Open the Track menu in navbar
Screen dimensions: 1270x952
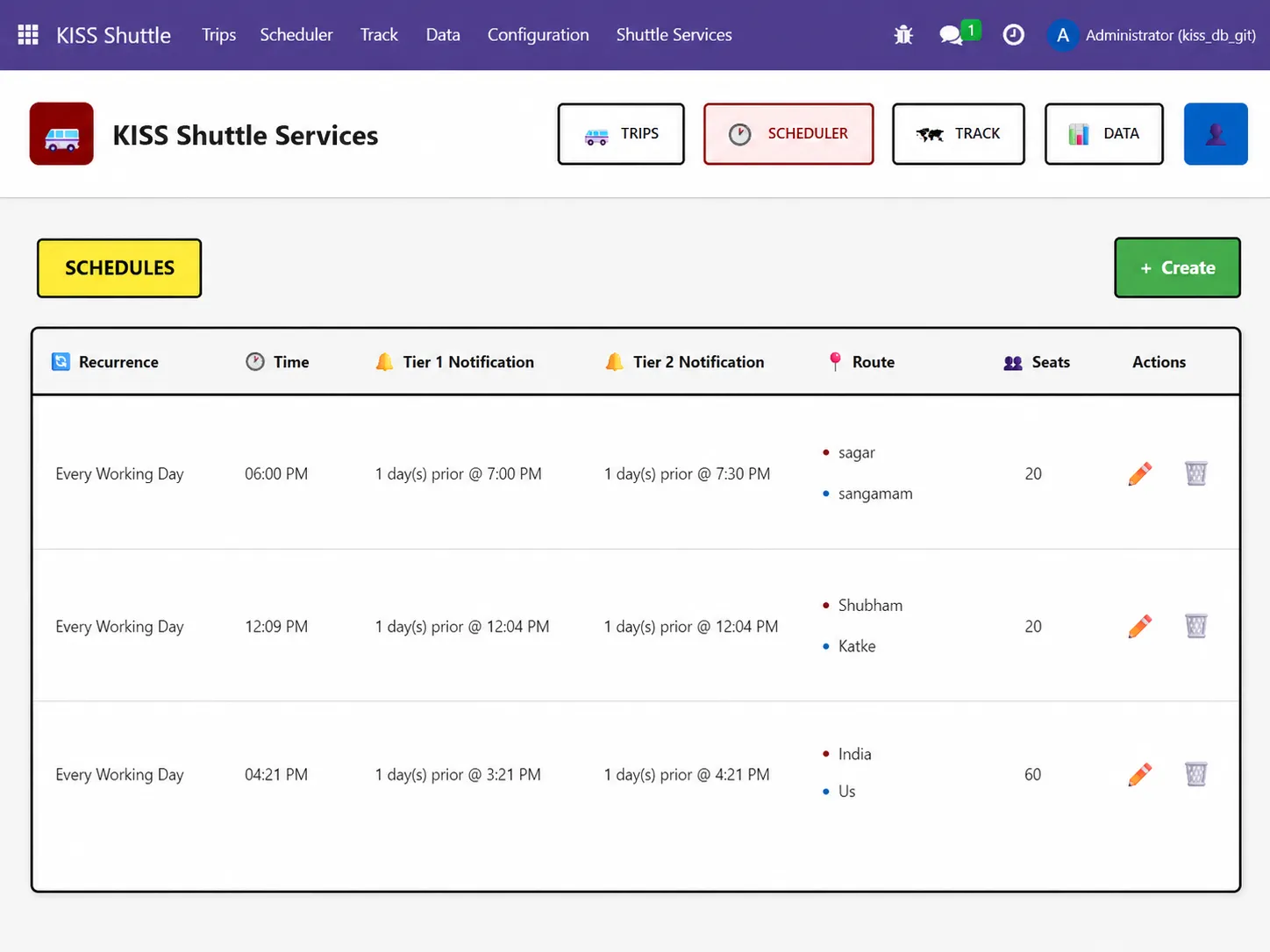379,35
